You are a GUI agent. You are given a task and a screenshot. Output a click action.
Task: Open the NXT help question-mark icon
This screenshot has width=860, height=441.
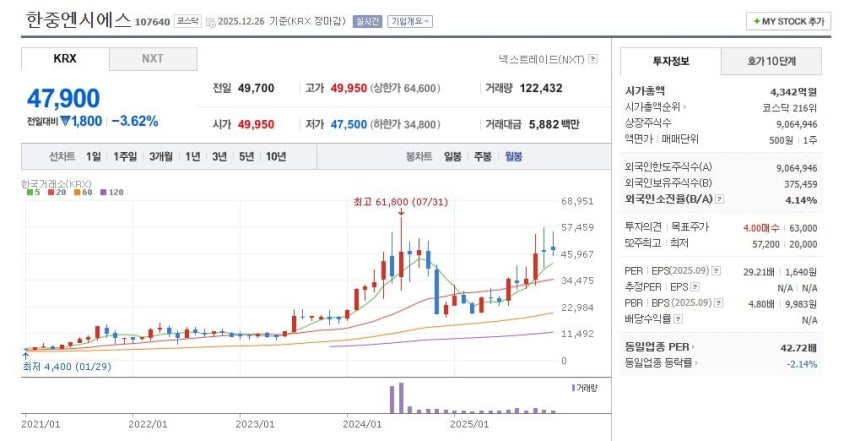click(593, 59)
